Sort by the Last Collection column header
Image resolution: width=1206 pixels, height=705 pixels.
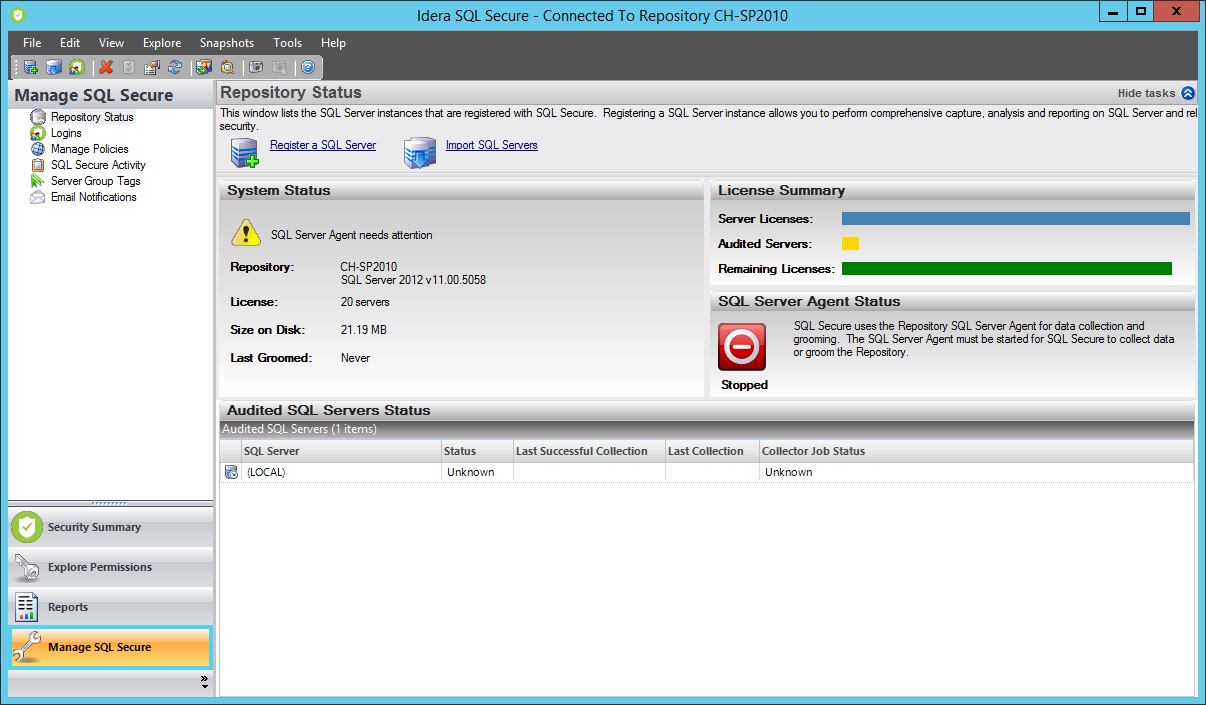[712, 451]
